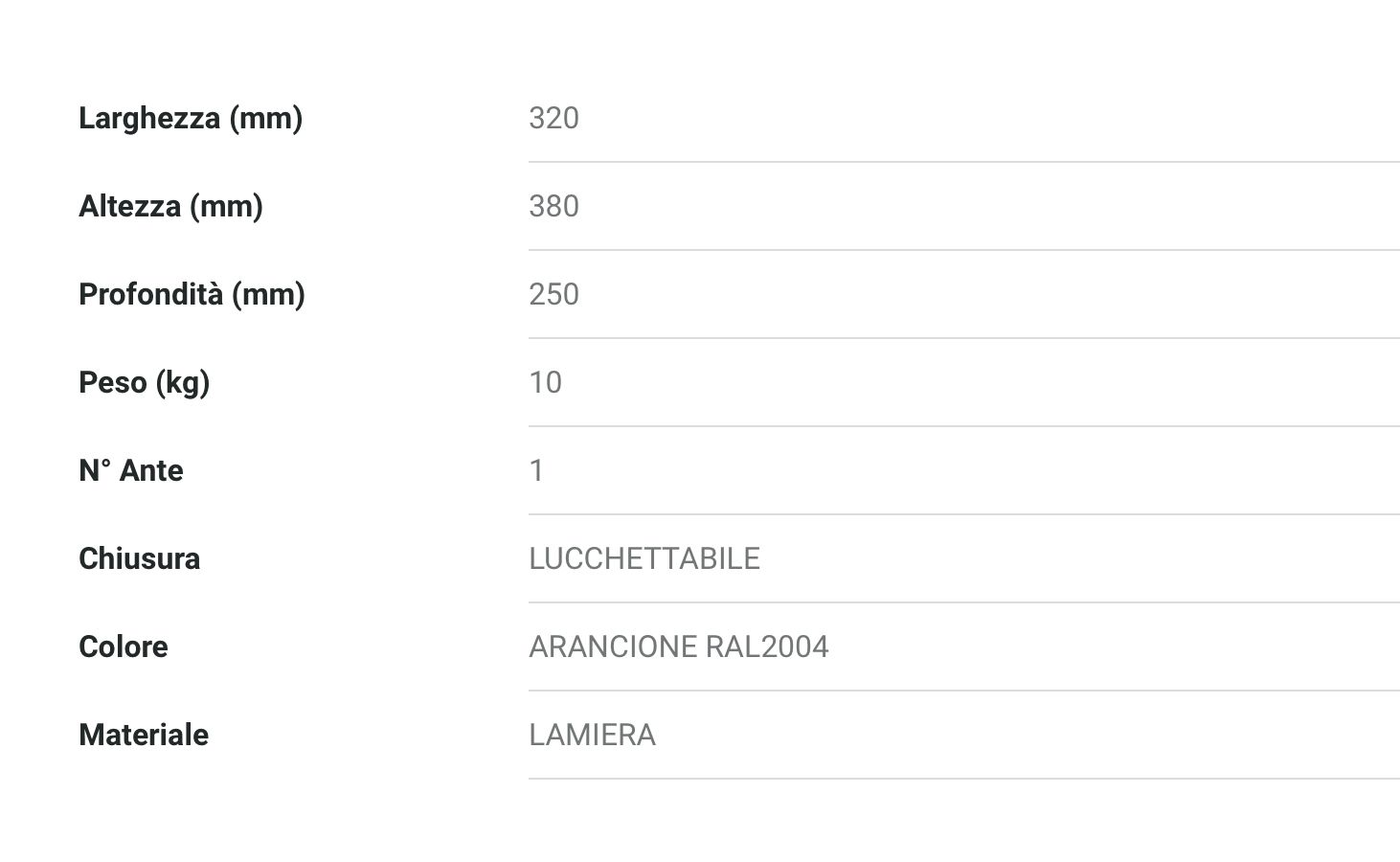
Task: Click the Materiale label
Action: coord(143,735)
